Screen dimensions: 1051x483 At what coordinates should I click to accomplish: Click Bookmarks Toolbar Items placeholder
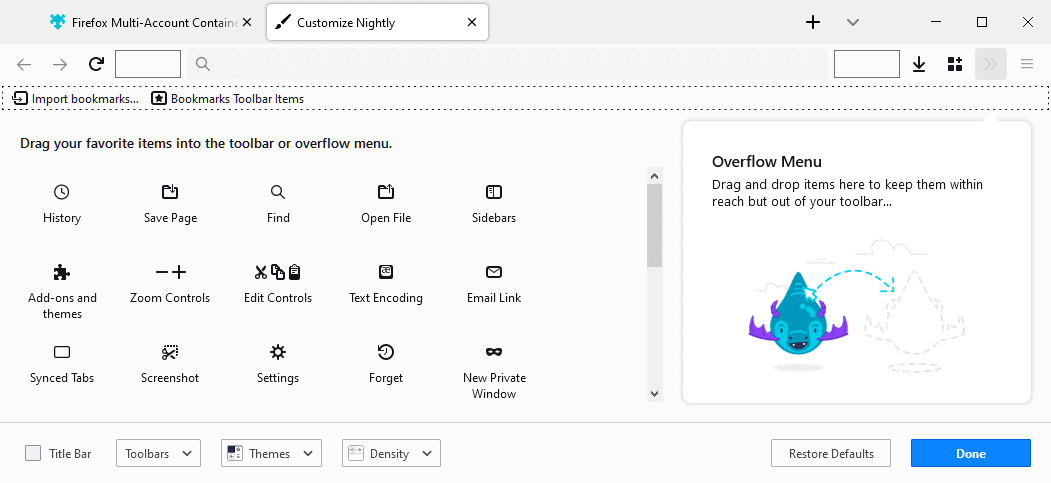click(227, 98)
